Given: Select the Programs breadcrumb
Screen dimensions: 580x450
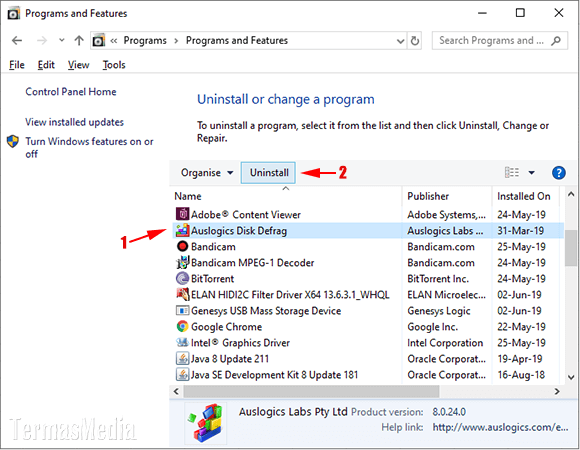Looking at the screenshot, I should click(x=145, y=40).
